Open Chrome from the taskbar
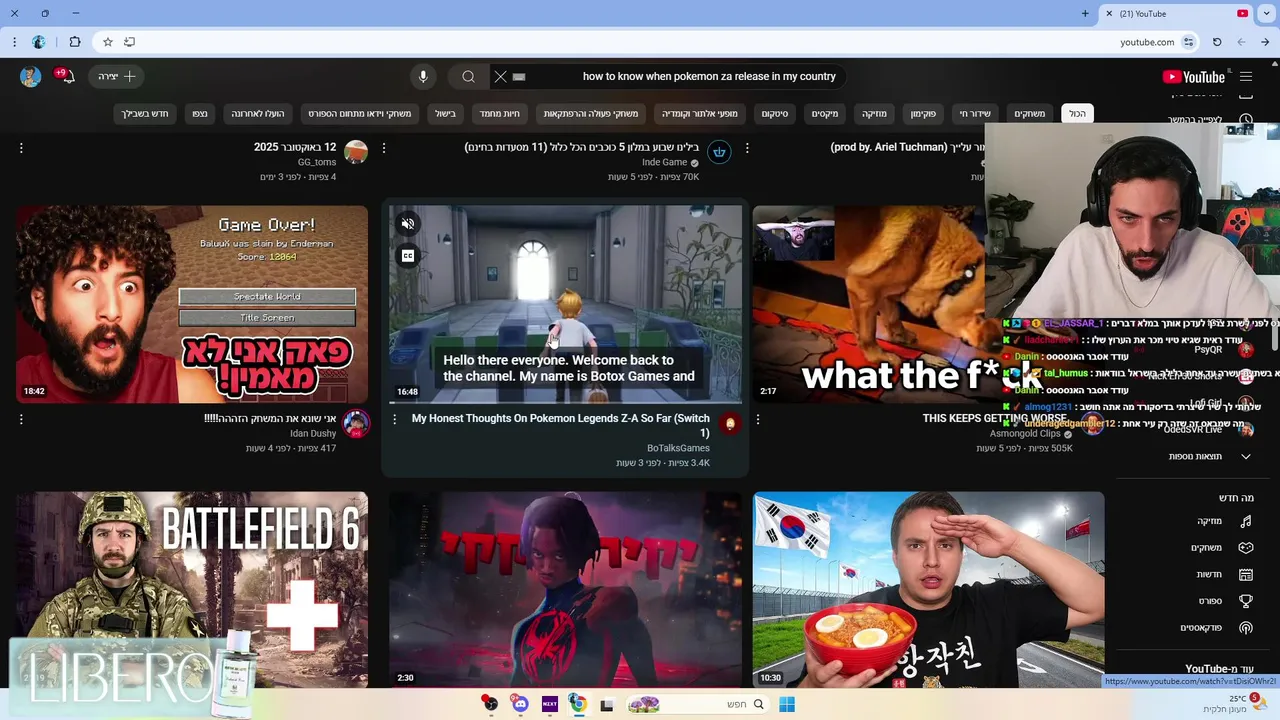1280x720 pixels. [x=578, y=705]
